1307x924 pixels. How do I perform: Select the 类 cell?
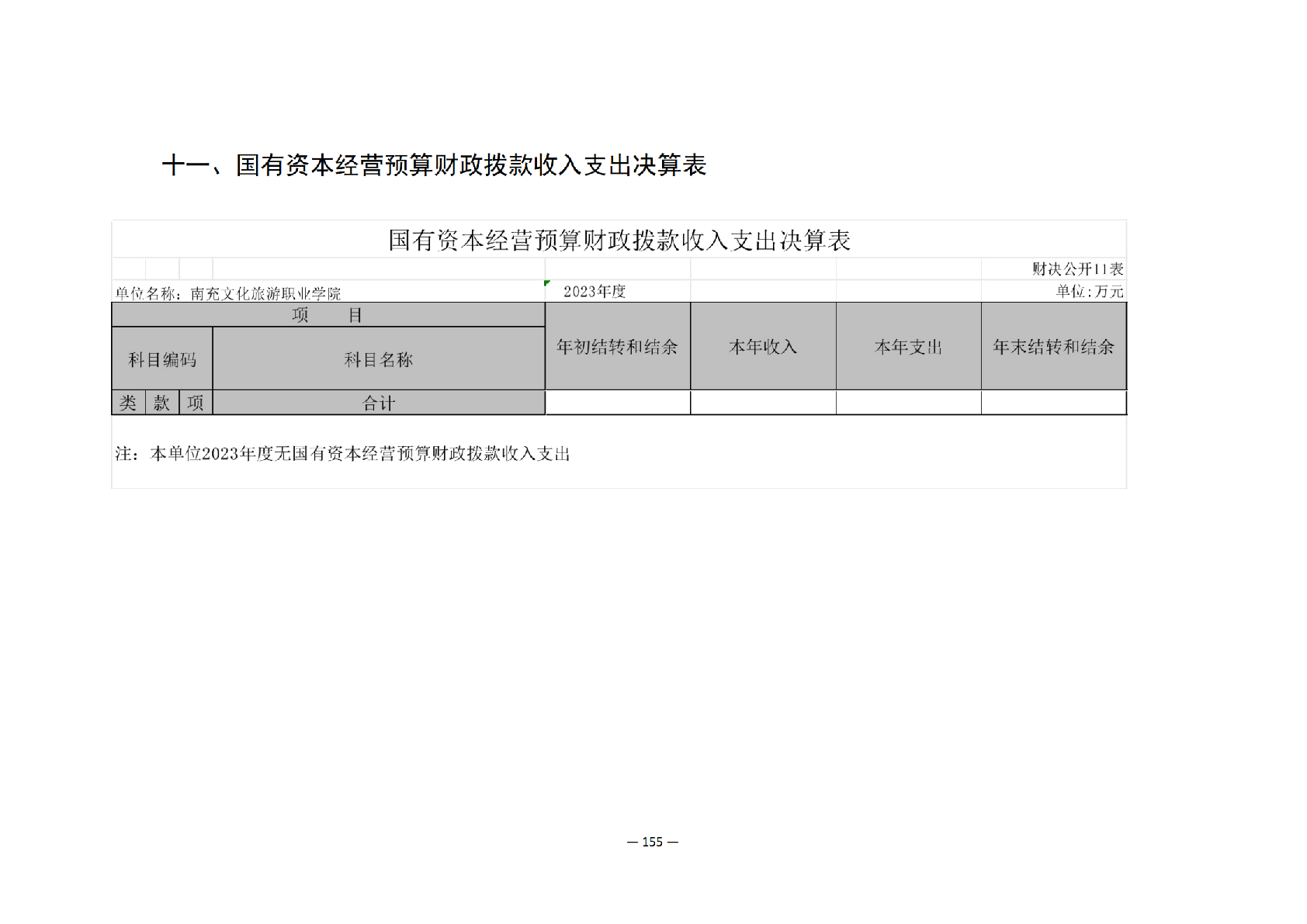(129, 403)
